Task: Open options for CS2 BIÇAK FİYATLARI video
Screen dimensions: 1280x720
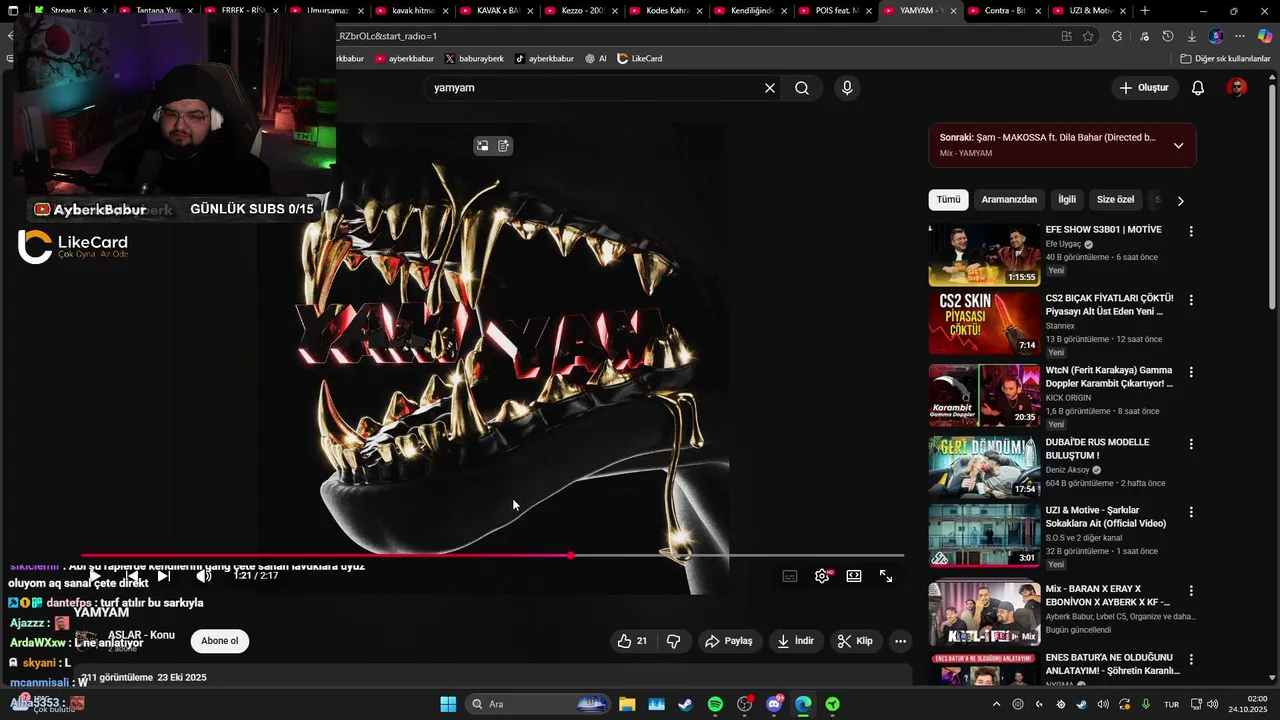Action: tap(1190, 300)
